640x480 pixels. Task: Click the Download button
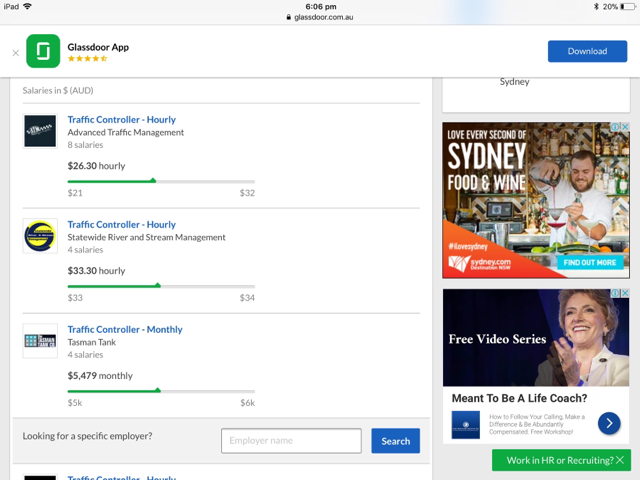tap(587, 51)
